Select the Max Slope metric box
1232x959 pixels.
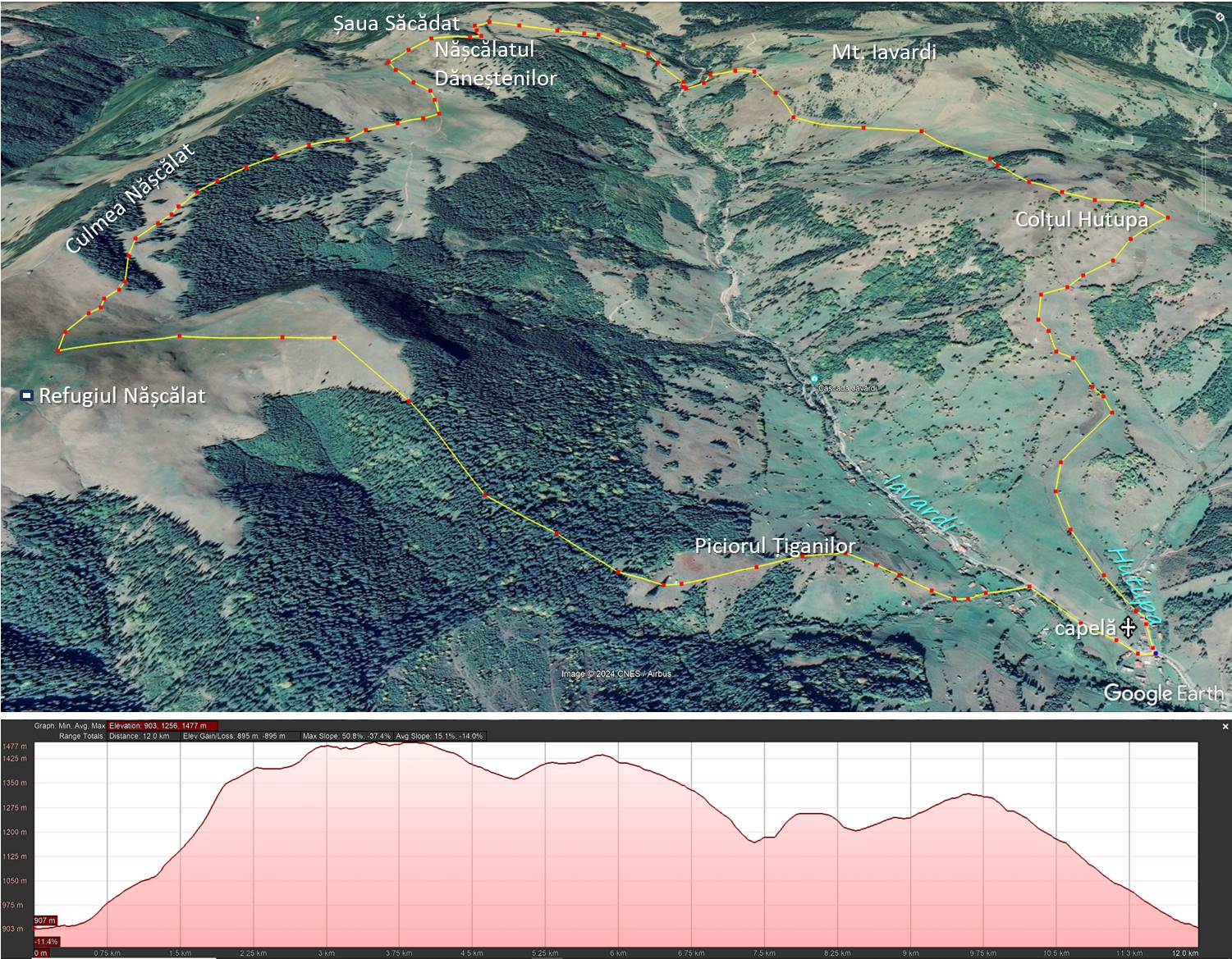[346, 736]
